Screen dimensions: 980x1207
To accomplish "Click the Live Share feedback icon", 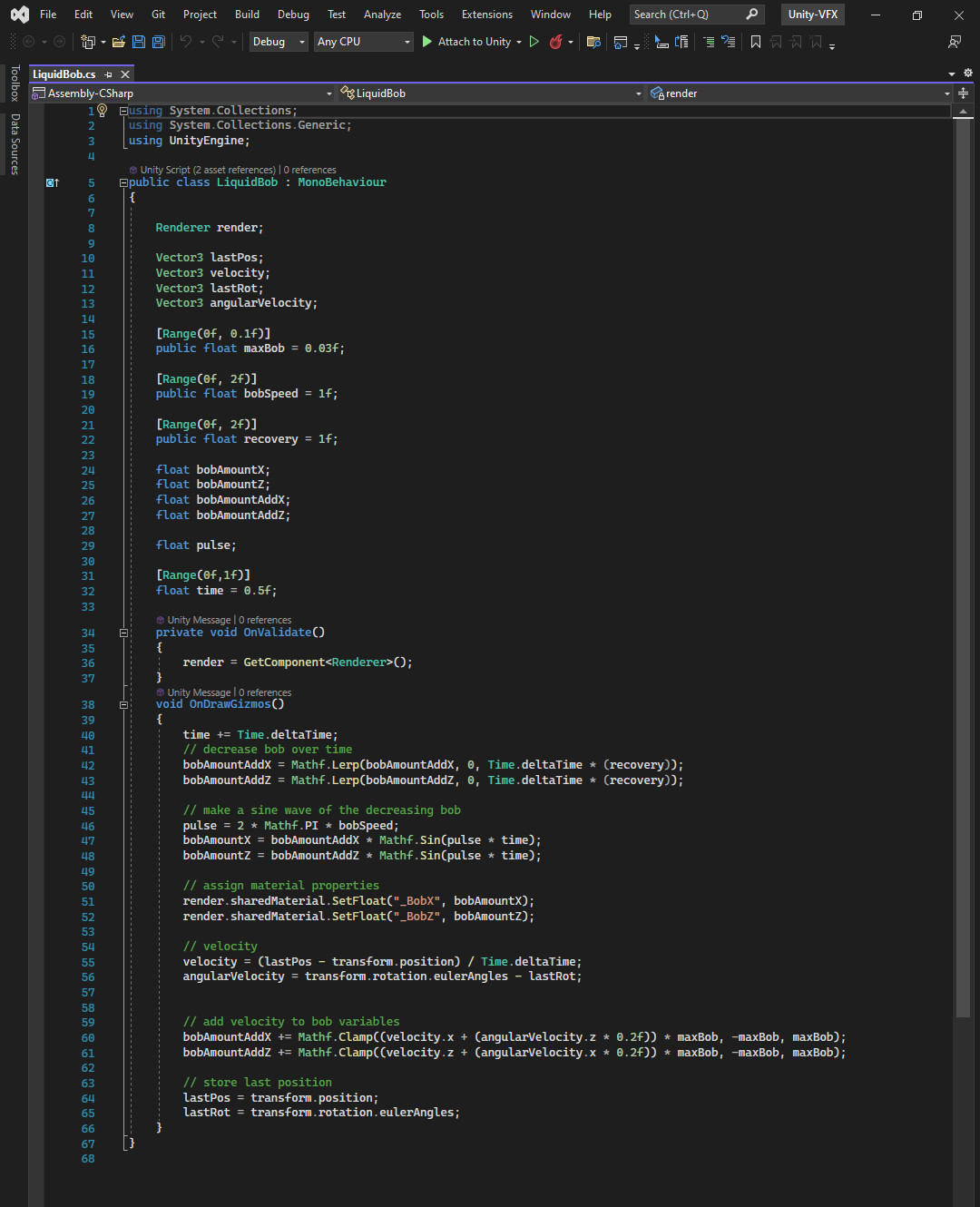I will tap(954, 42).
